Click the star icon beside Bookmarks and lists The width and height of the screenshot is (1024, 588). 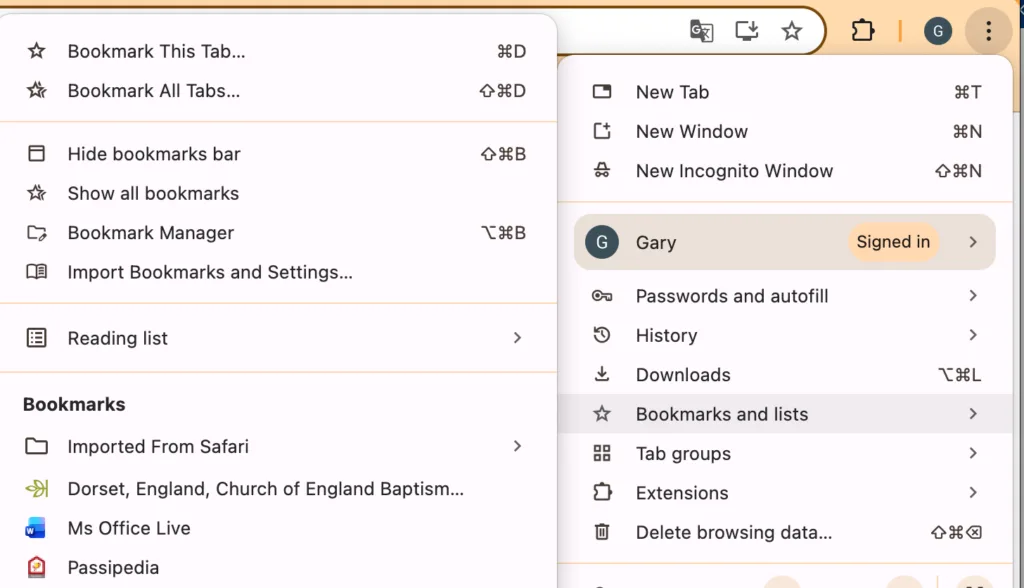(602, 414)
